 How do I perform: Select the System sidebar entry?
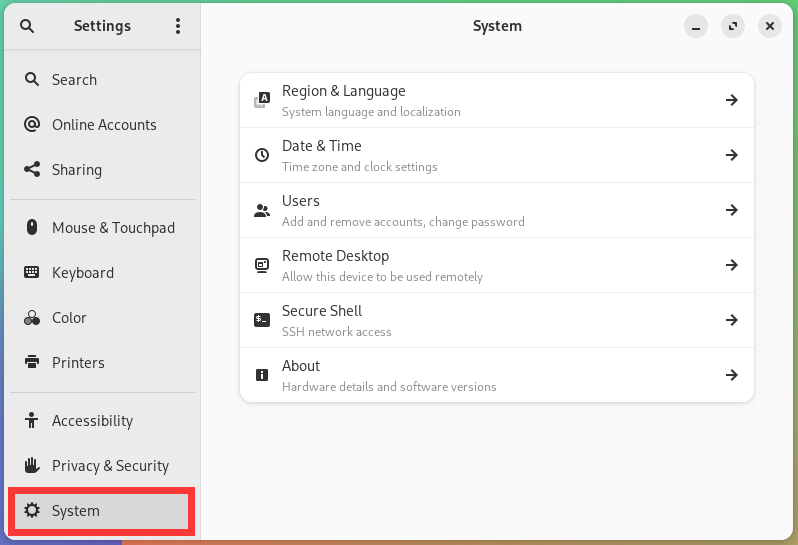click(102, 510)
